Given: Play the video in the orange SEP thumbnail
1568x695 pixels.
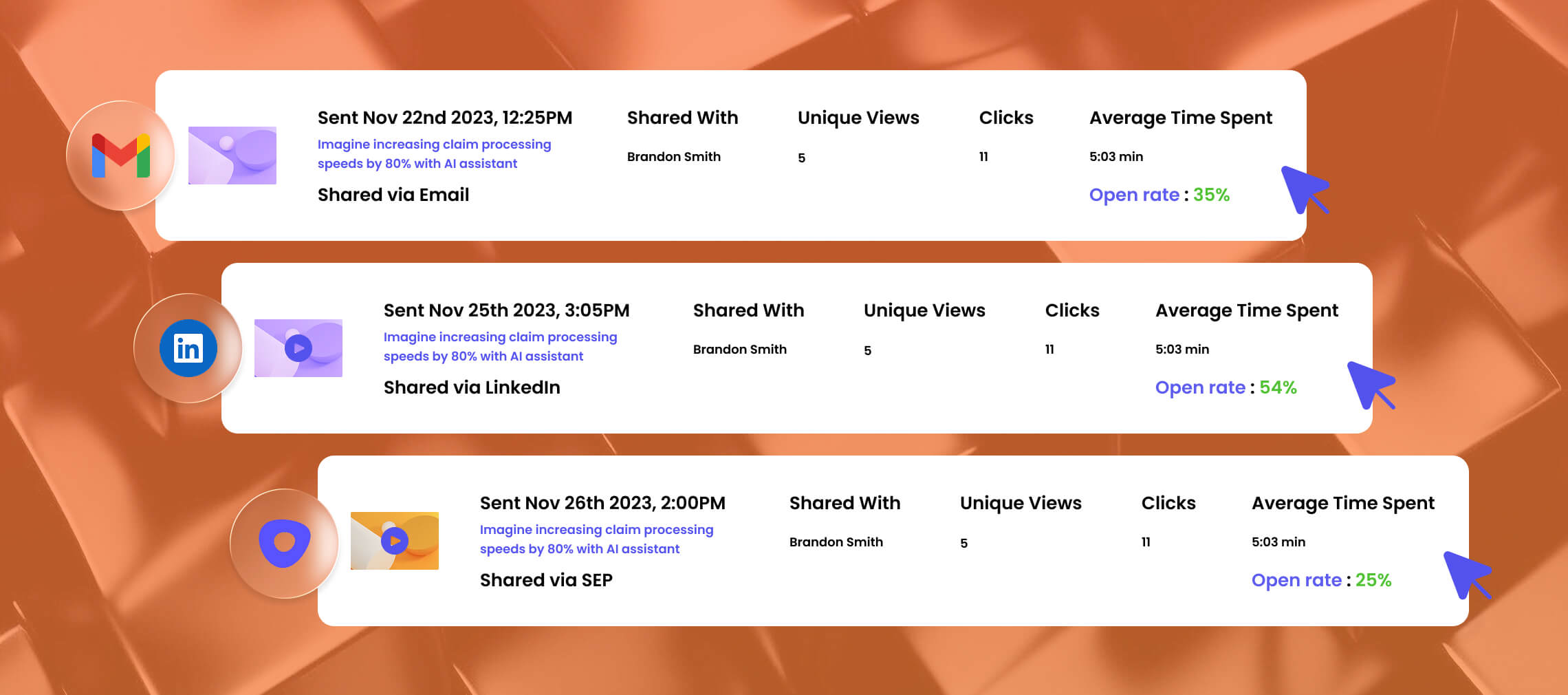Looking at the screenshot, I should pyautogui.click(x=395, y=541).
